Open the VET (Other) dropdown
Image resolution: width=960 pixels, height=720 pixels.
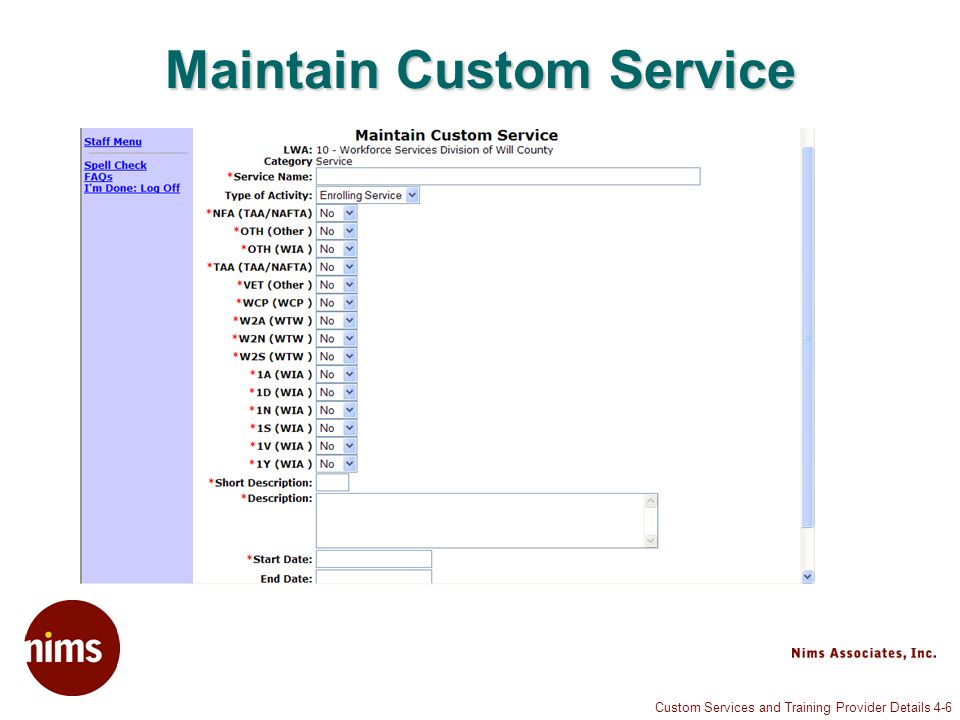pyautogui.click(x=336, y=285)
